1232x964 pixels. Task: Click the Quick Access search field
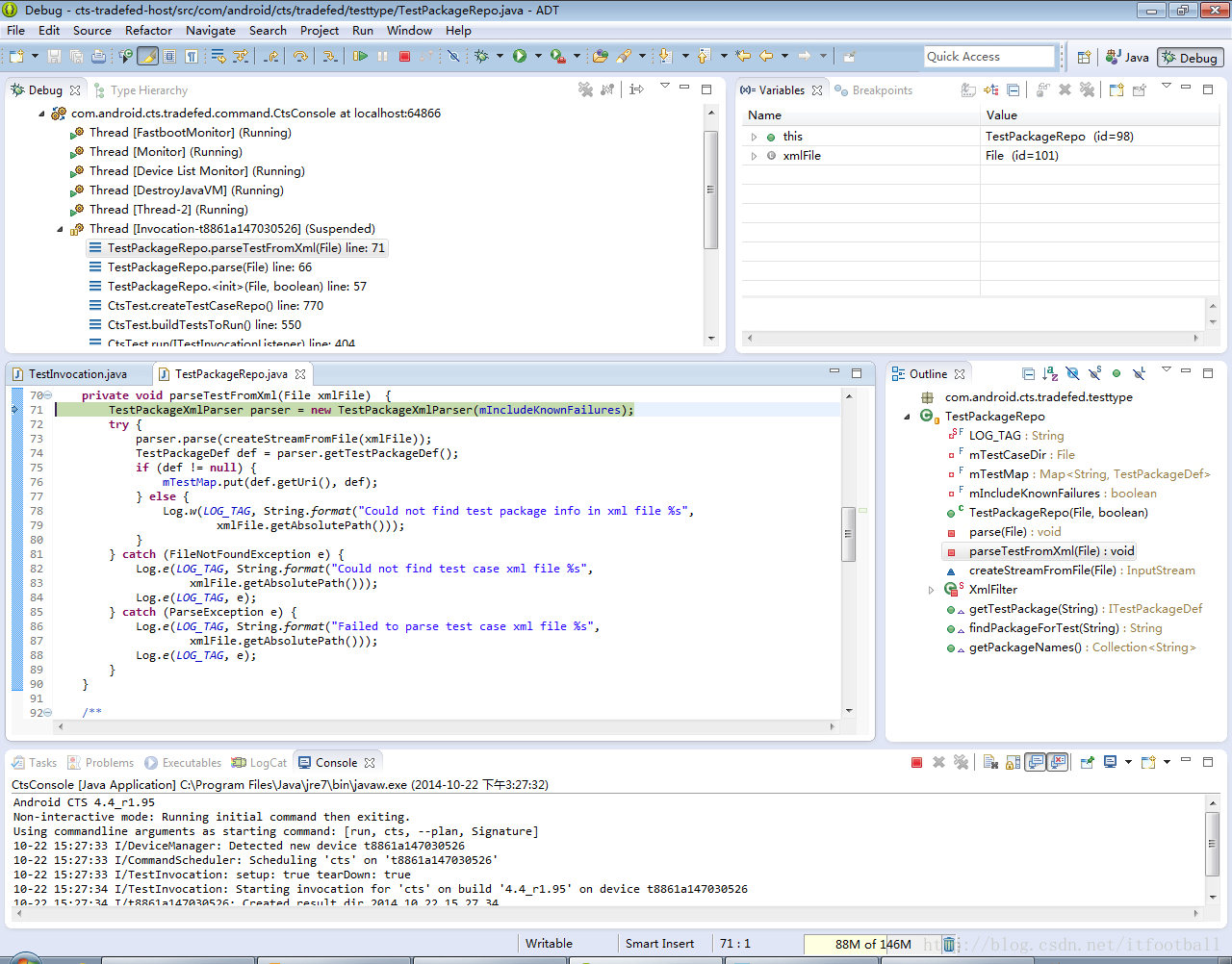[x=988, y=57]
